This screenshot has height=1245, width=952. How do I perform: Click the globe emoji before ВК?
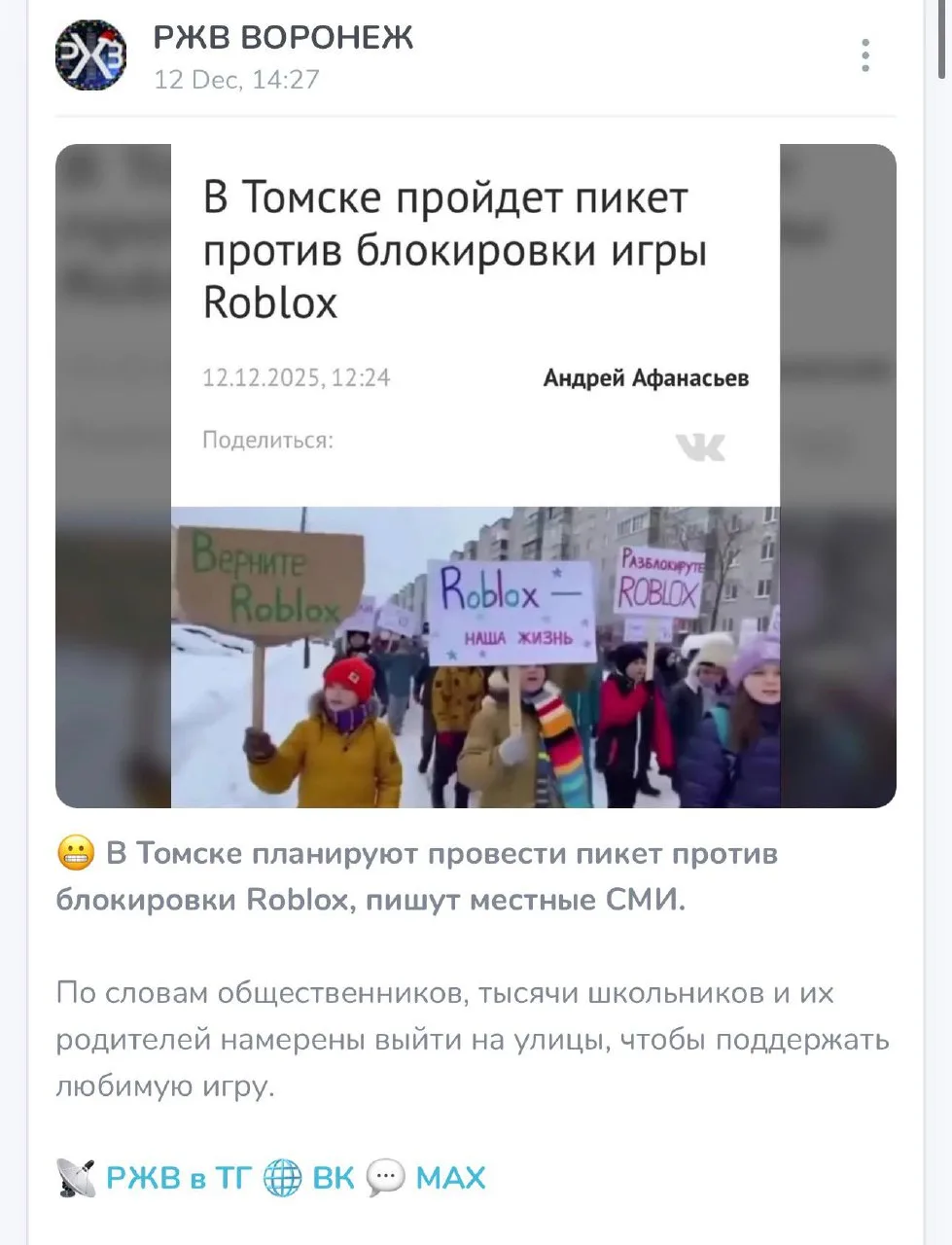click(283, 1178)
